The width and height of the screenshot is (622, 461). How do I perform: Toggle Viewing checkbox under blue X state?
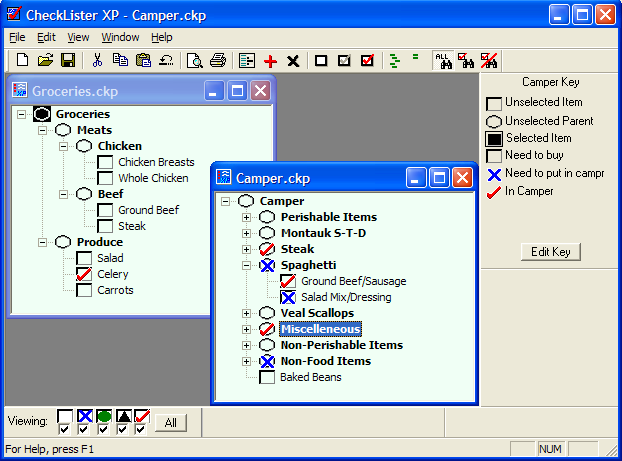(x=83, y=429)
